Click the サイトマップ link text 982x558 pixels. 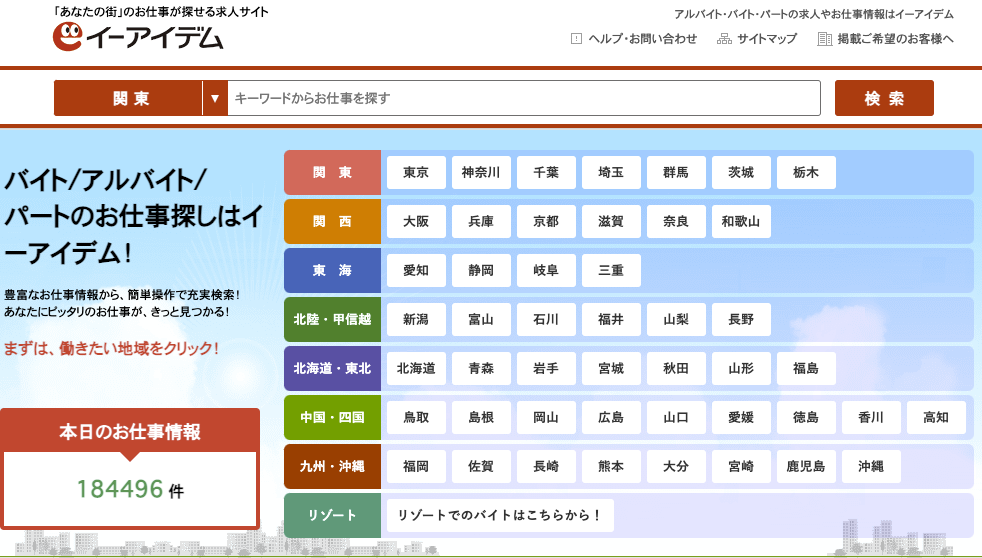(767, 39)
